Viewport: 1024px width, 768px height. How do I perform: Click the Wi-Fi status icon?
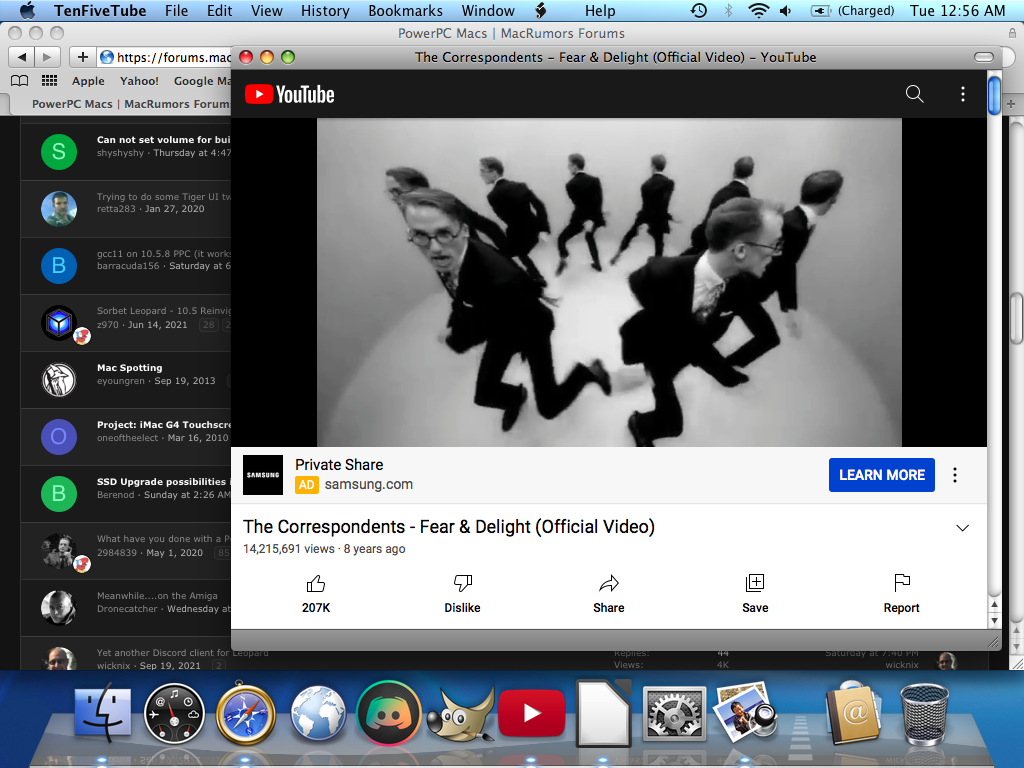pos(758,10)
